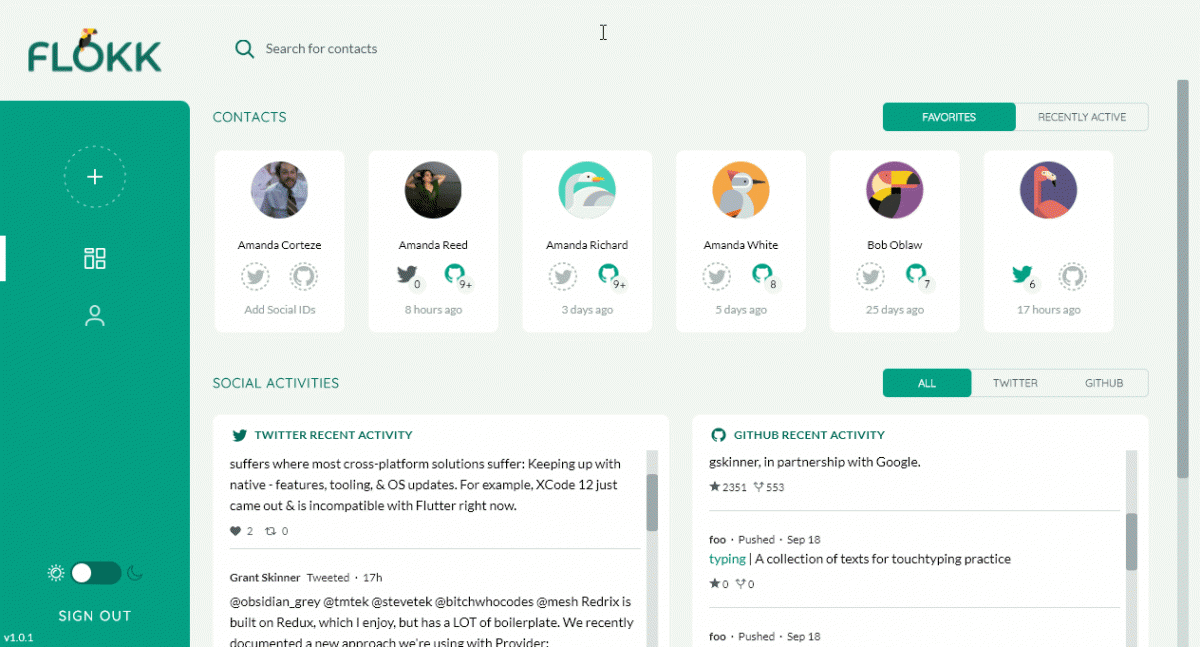Image resolution: width=1200 pixels, height=647 pixels.
Task: Click the flamingo contact's Twitter icon
Action: click(1023, 275)
